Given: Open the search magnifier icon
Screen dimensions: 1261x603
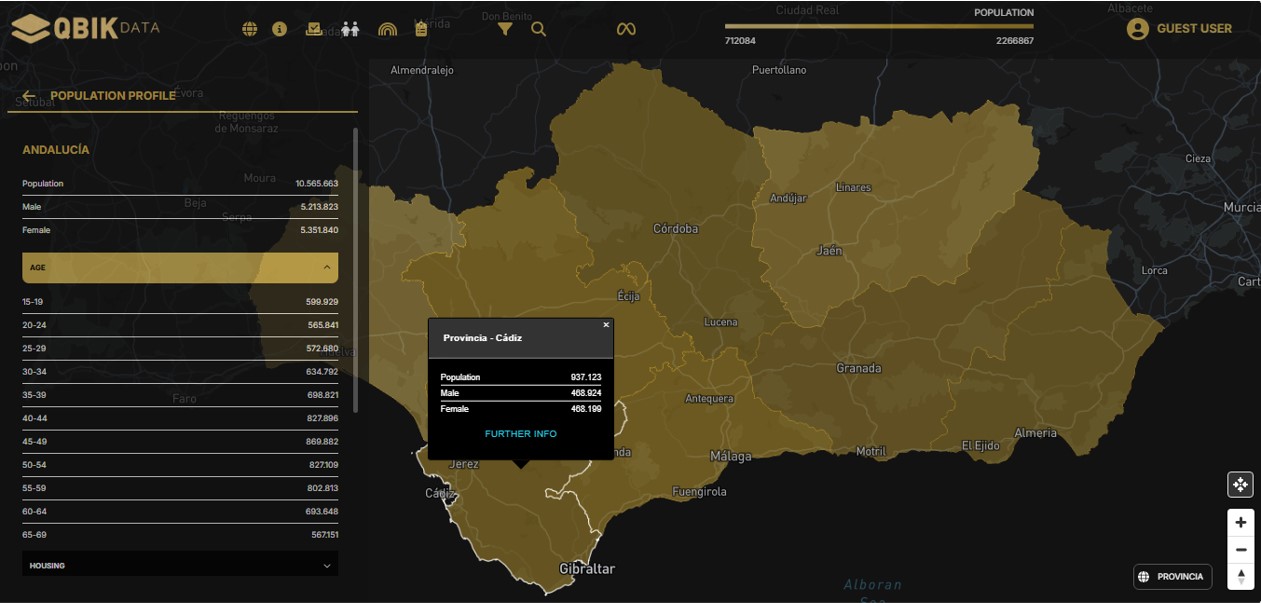Looking at the screenshot, I should click(x=538, y=29).
